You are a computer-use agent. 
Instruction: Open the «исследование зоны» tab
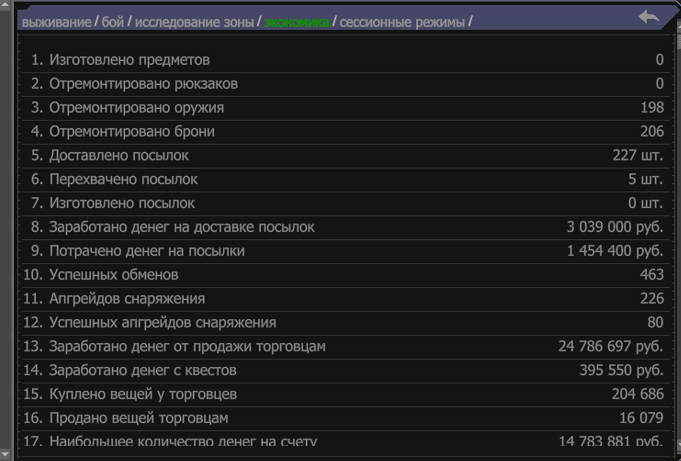(x=194, y=21)
